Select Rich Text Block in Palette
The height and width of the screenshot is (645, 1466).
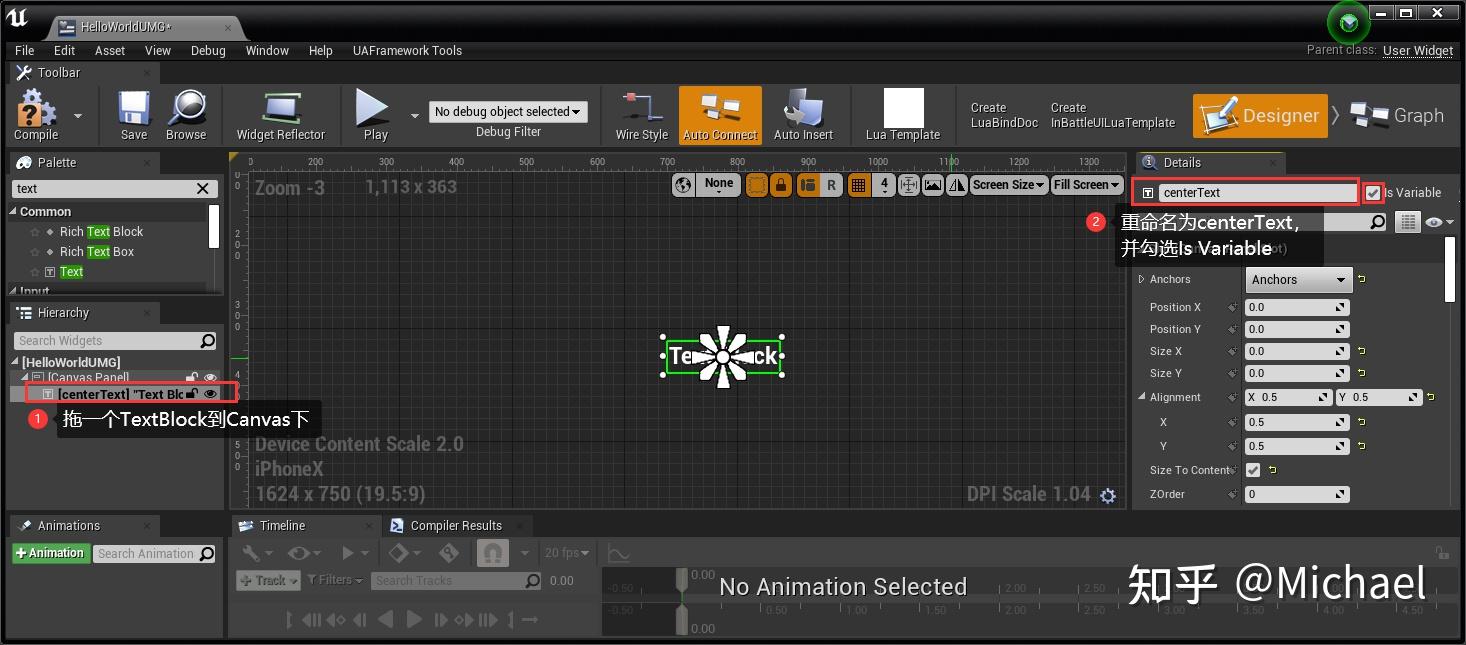click(x=101, y=232)
